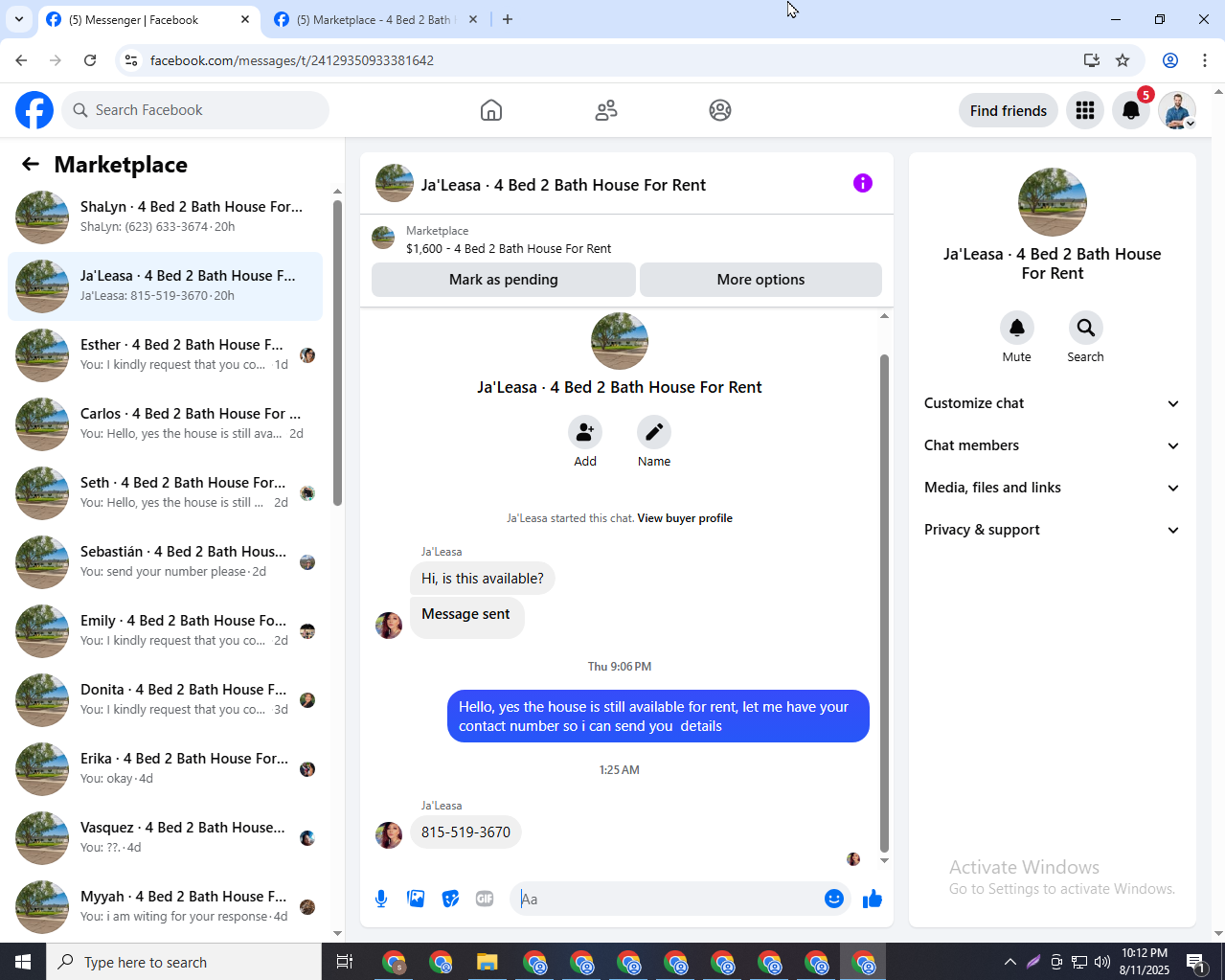Open Marketplace listing $1,600 link
This screenshot has width=1225, height=980.
509,248
